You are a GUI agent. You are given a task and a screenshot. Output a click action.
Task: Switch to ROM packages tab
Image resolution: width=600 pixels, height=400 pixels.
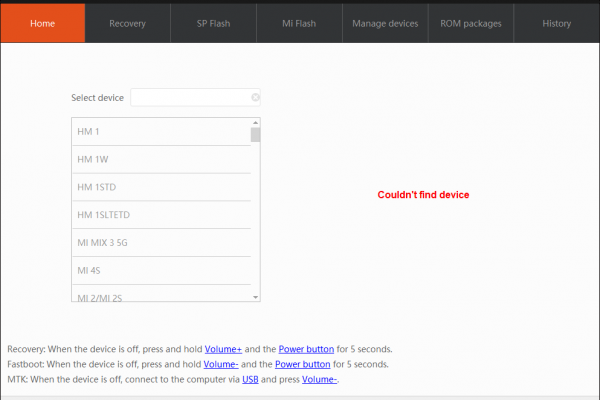[x=471, y=23]
